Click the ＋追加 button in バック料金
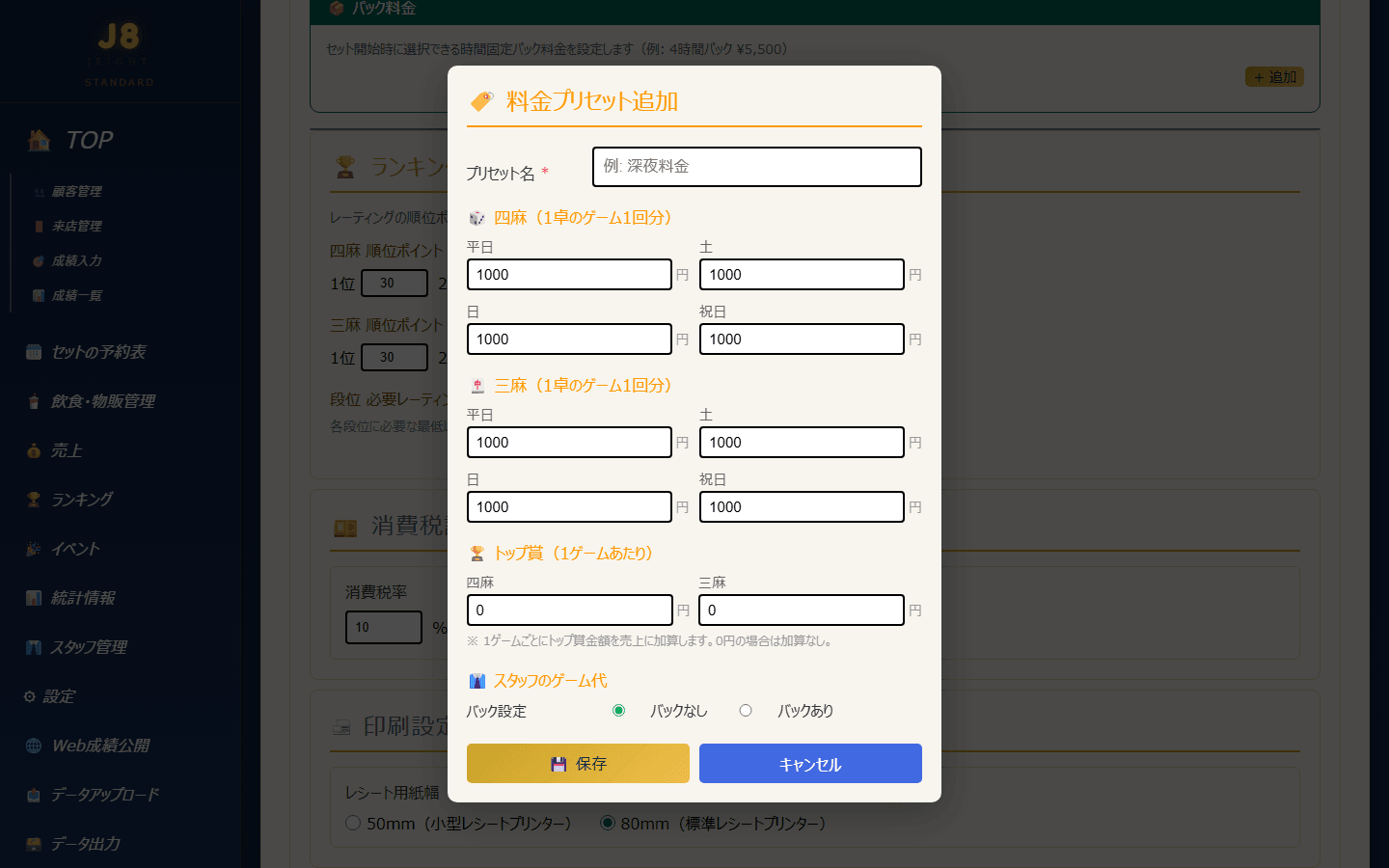Screen dimensions: 1389x868 coord(1274,77)
